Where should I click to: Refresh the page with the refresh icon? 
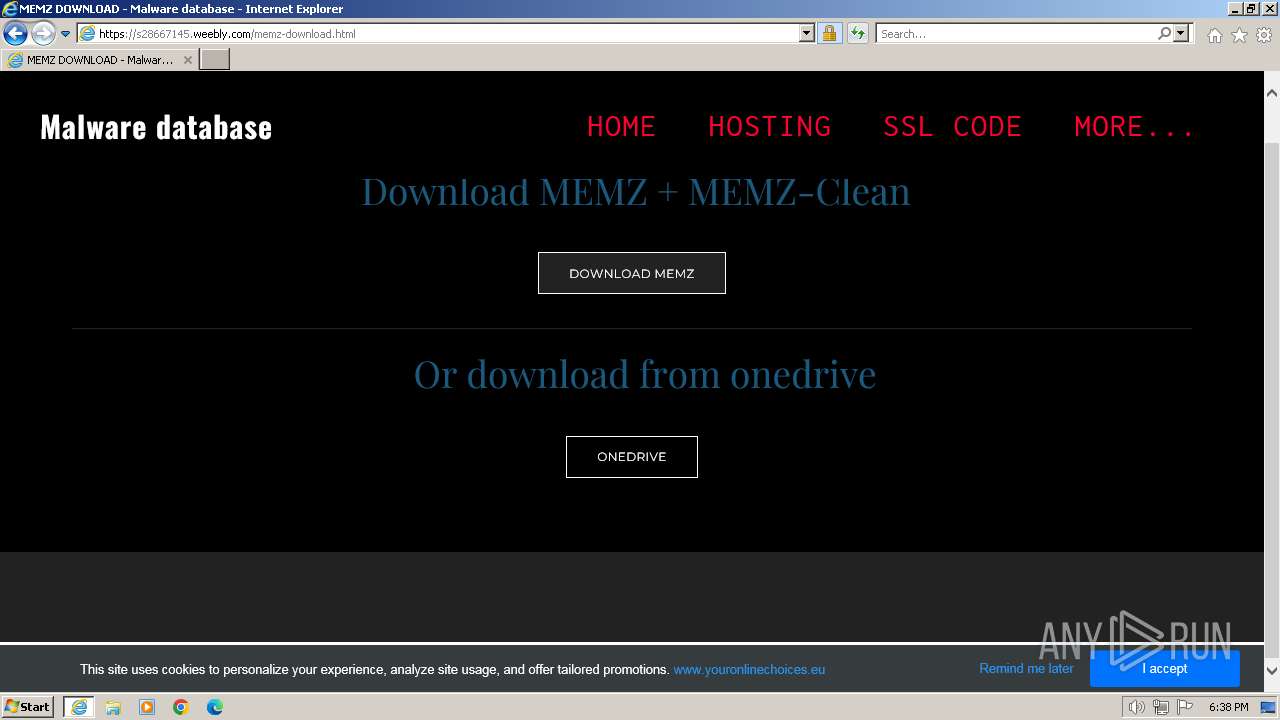(857, 34)
